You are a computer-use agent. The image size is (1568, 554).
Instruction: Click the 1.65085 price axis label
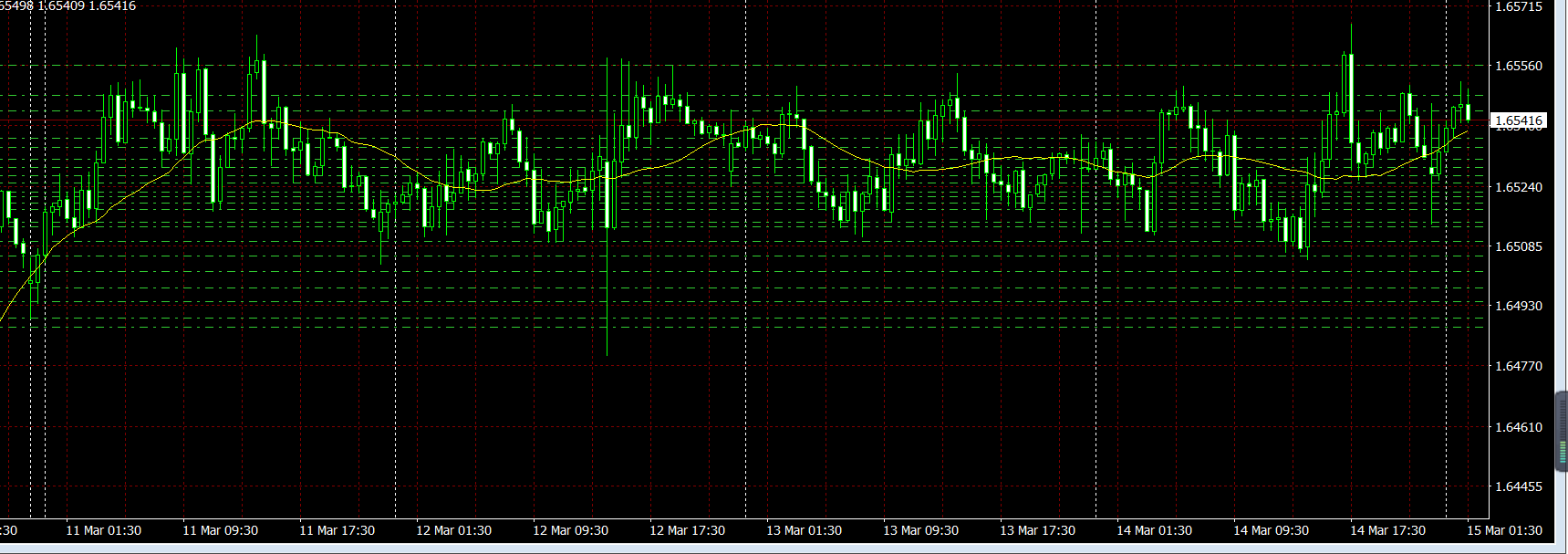tap(1519, 246)
